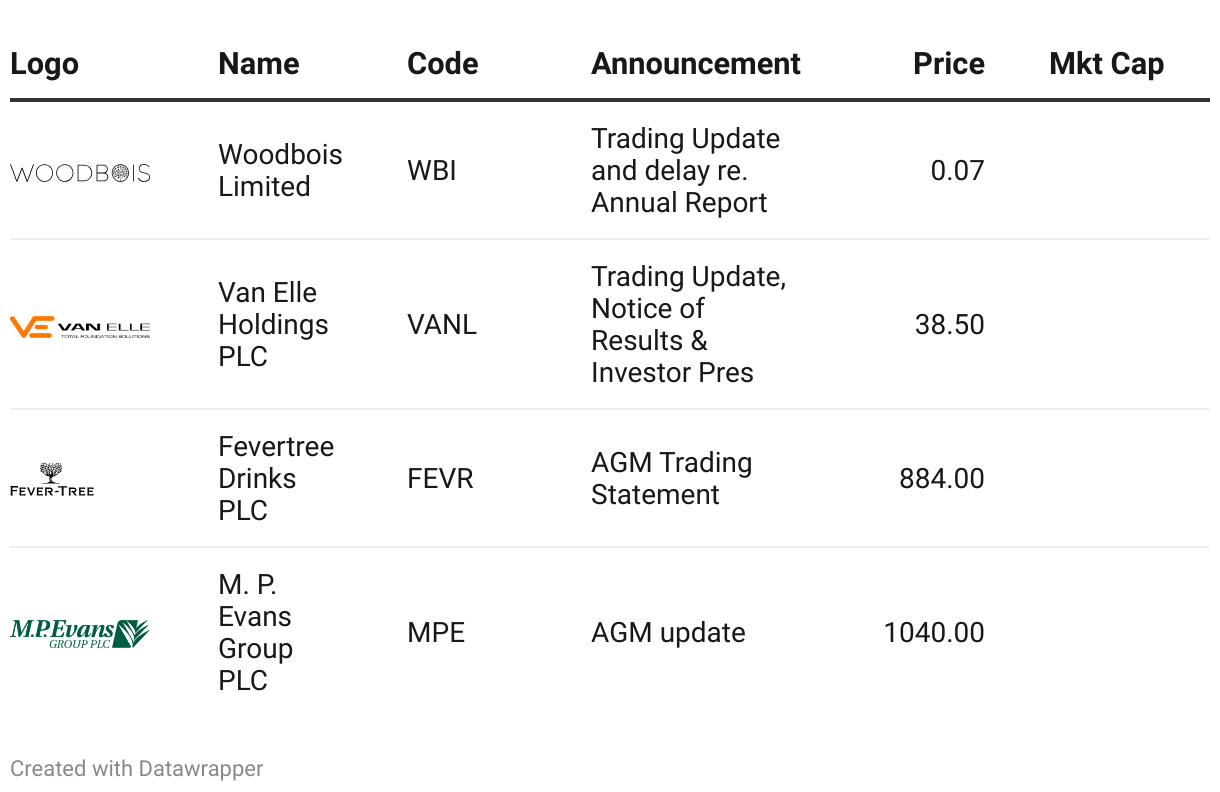
Task: Click the M.P. Evans Group logo
Action: click(x=80, y=632)
